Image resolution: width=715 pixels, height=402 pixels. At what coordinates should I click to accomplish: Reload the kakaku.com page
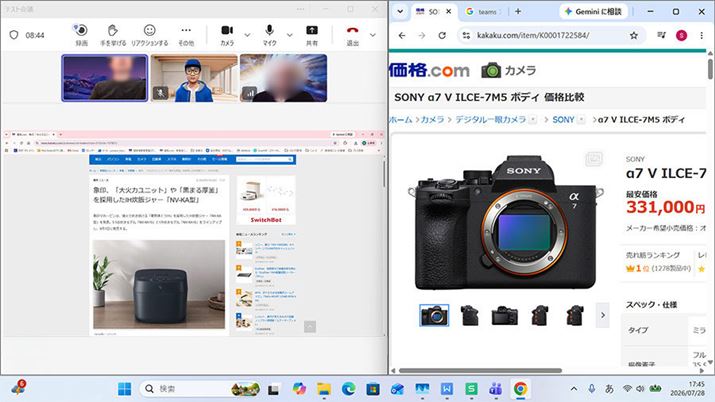coord(442,35)
